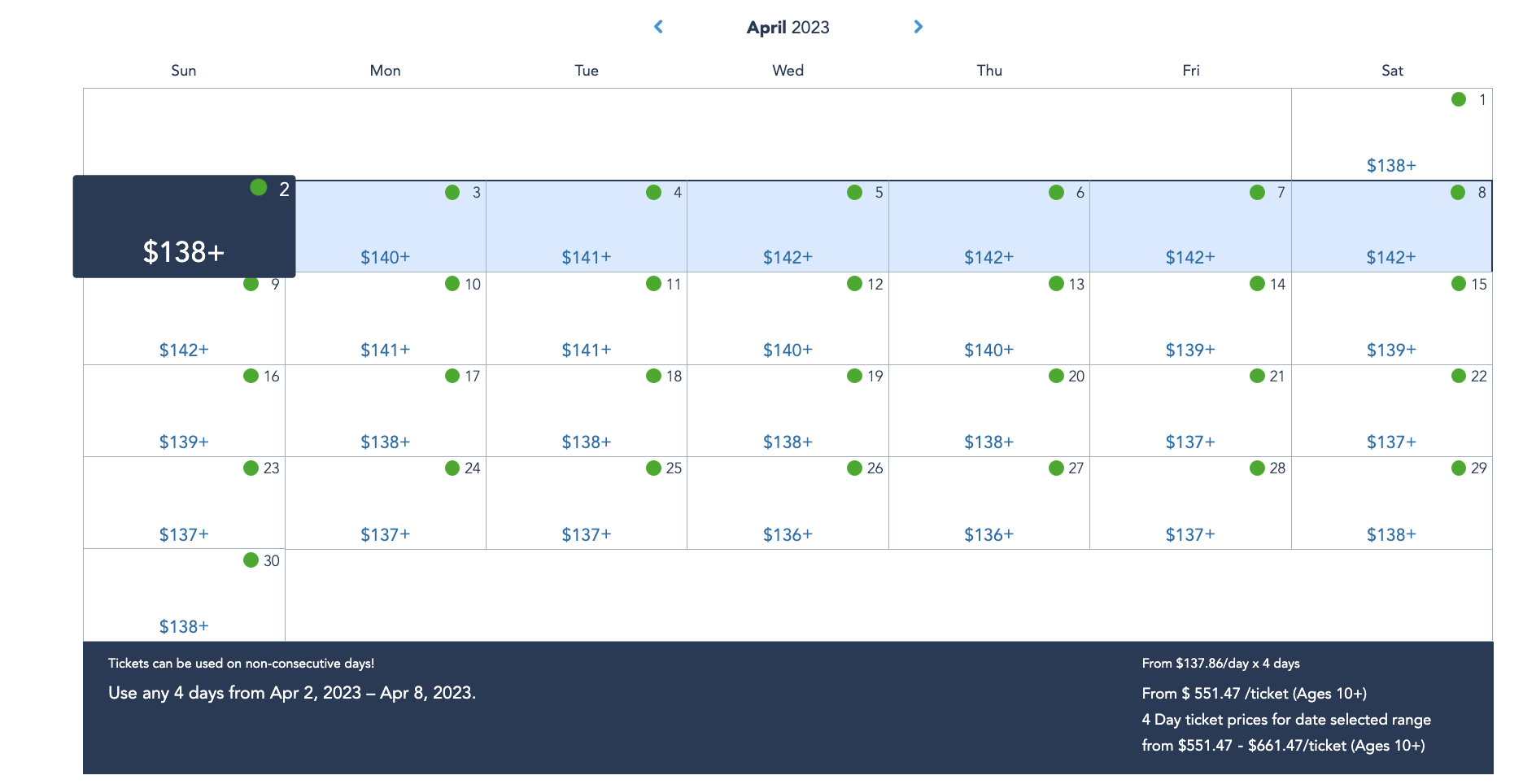Click the $139+ price on April 14
1523x784 pixels.
[1189, 351]
